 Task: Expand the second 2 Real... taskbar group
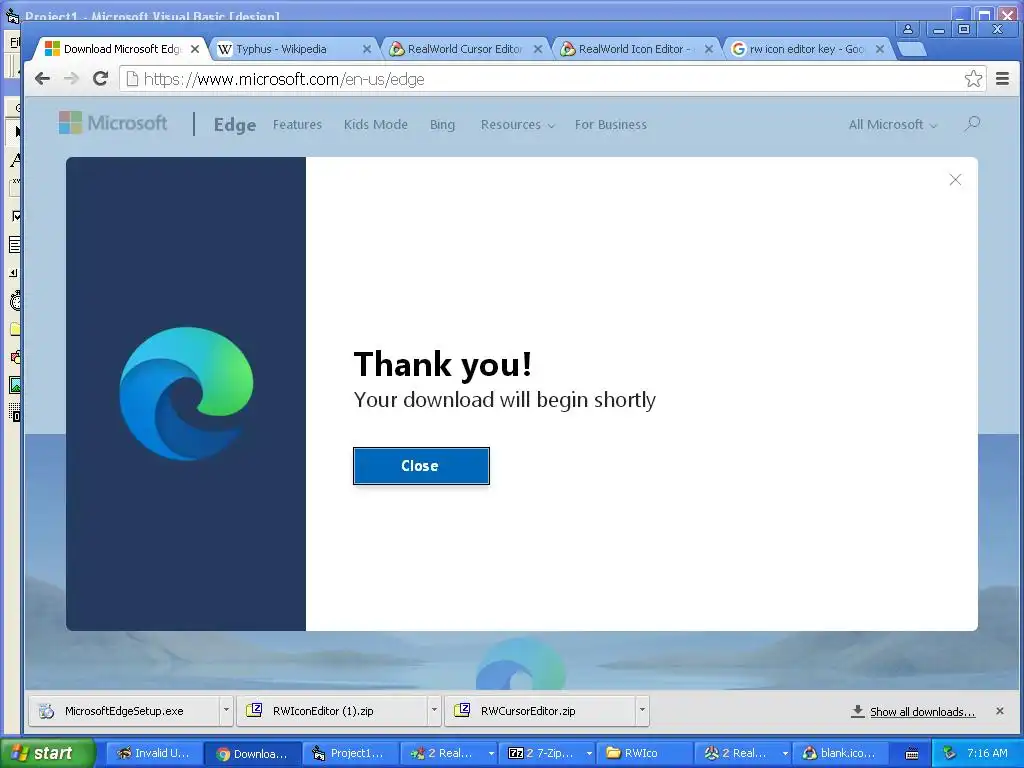click(785, 754)
